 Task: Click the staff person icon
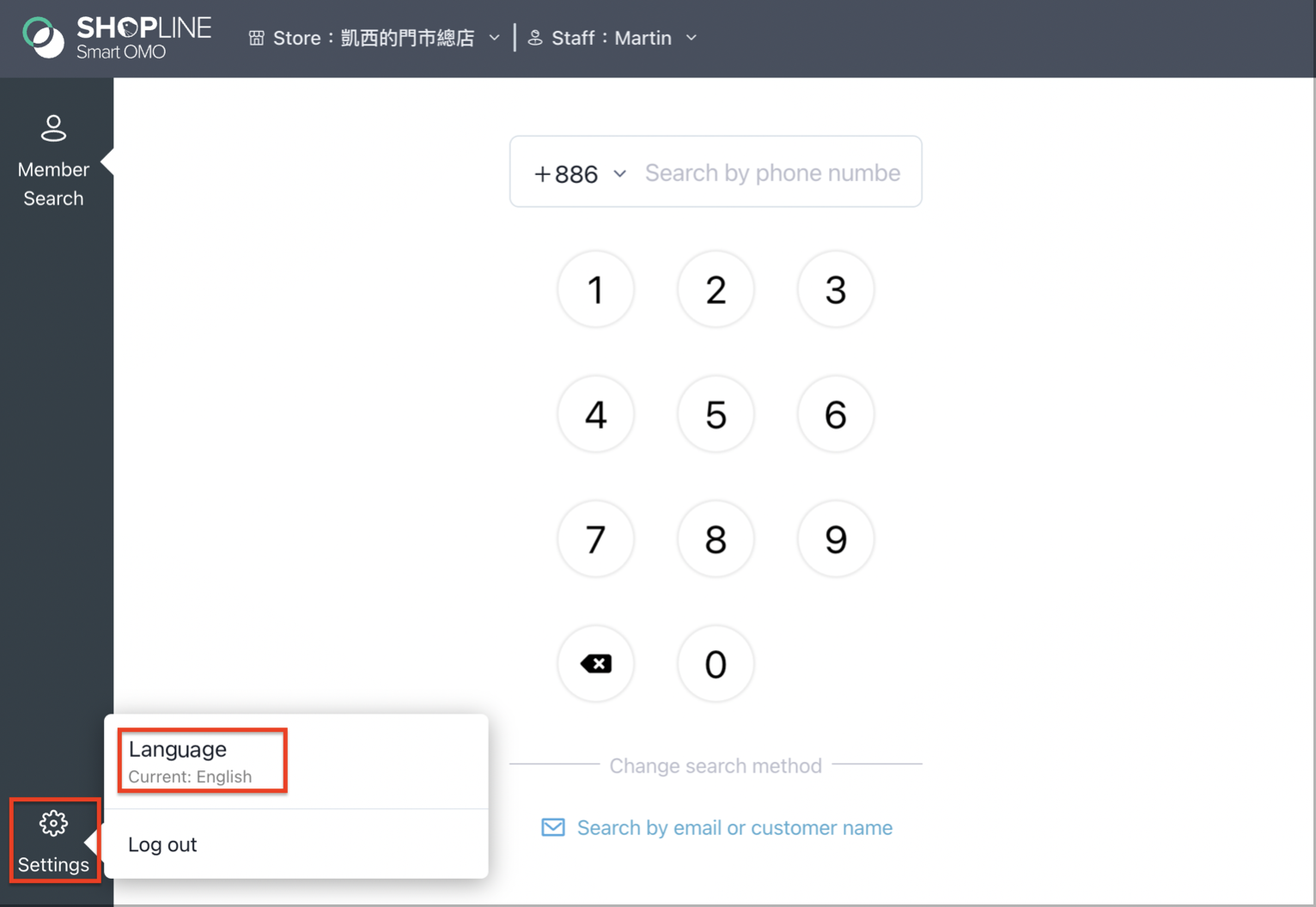point(535,38)
